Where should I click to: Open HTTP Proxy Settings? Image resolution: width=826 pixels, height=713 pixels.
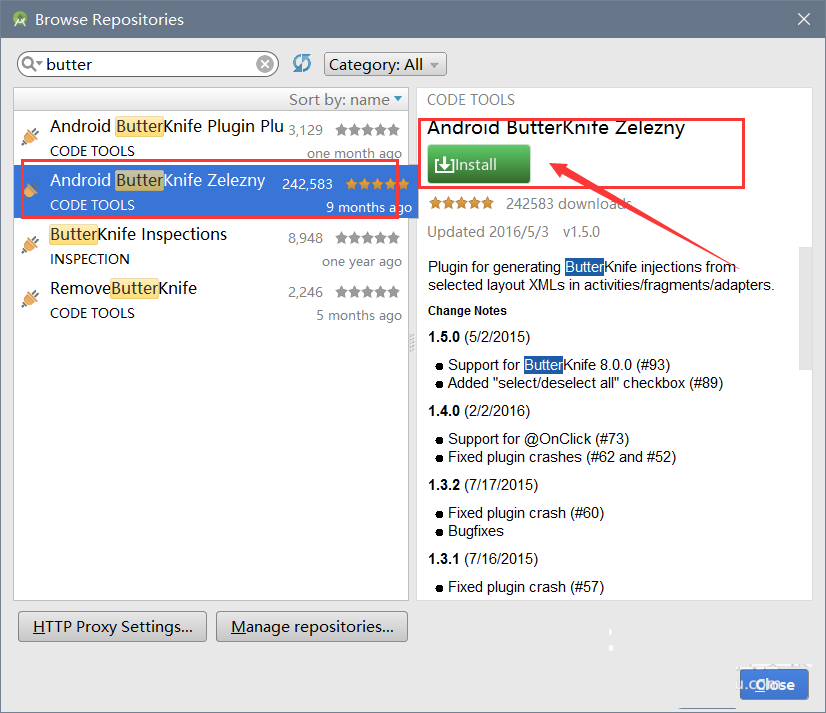112,627
